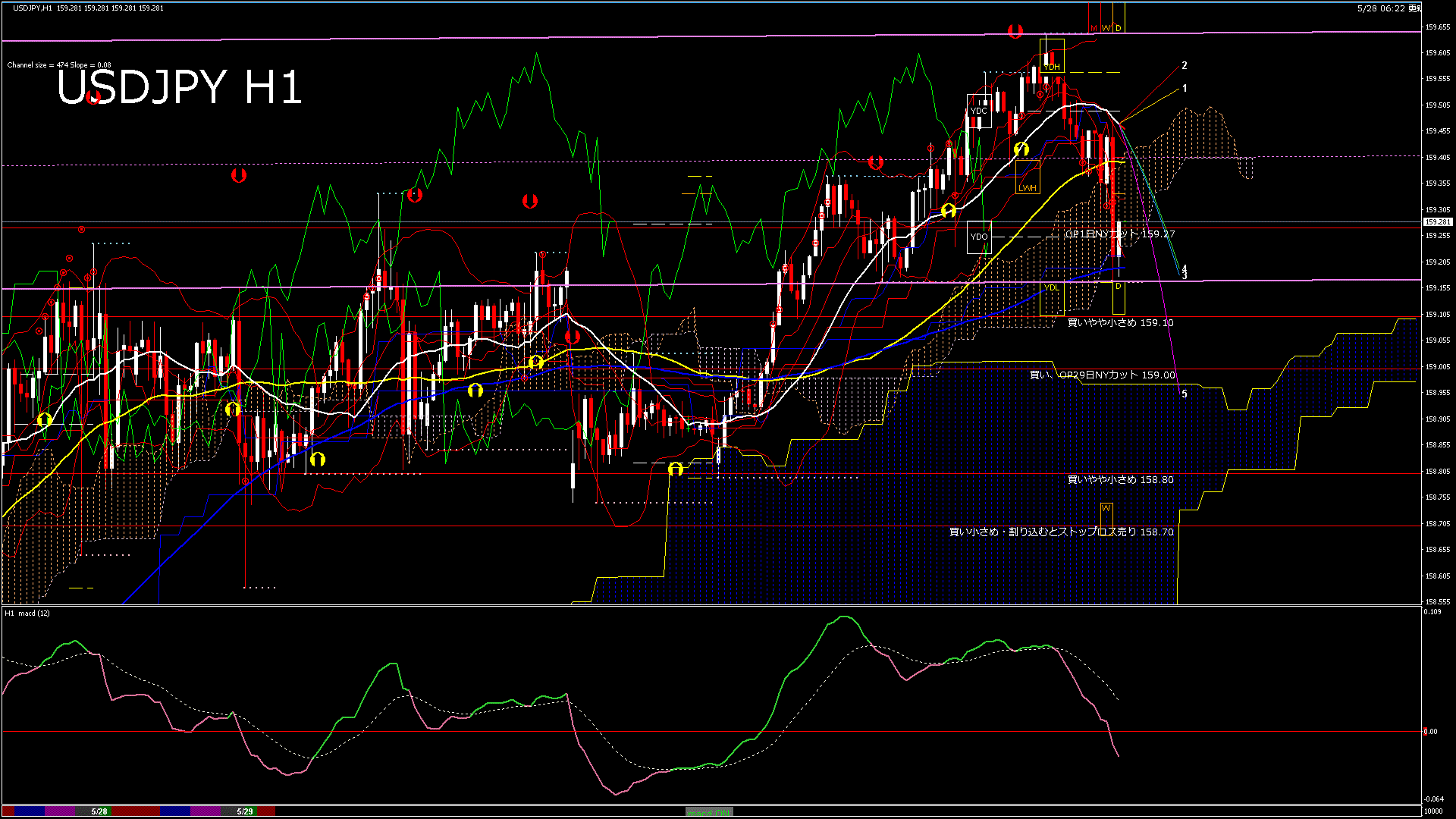Click the orange W pivot label at chart top
Image resolution: width=1456 pixels, height=819 pixels.
click(1106, 28)
